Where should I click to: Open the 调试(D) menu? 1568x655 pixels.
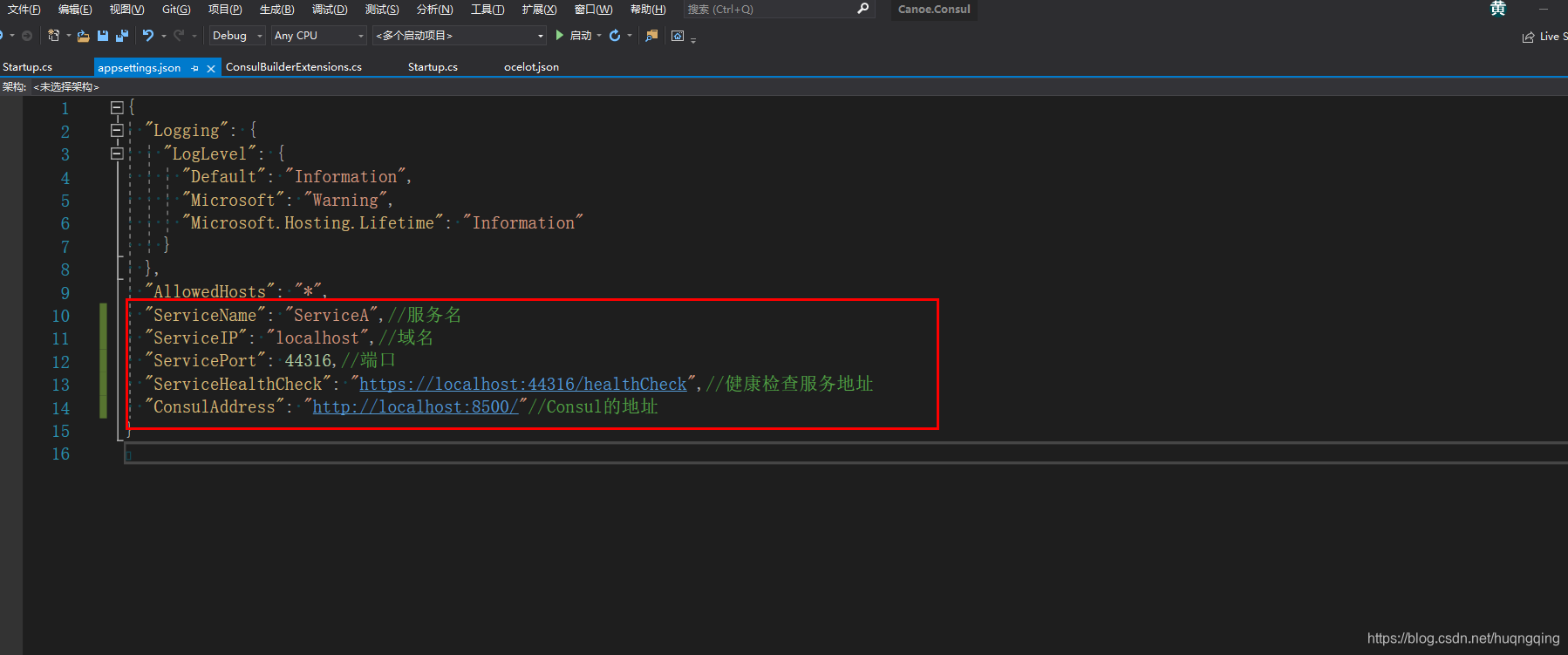coord(330,9)
